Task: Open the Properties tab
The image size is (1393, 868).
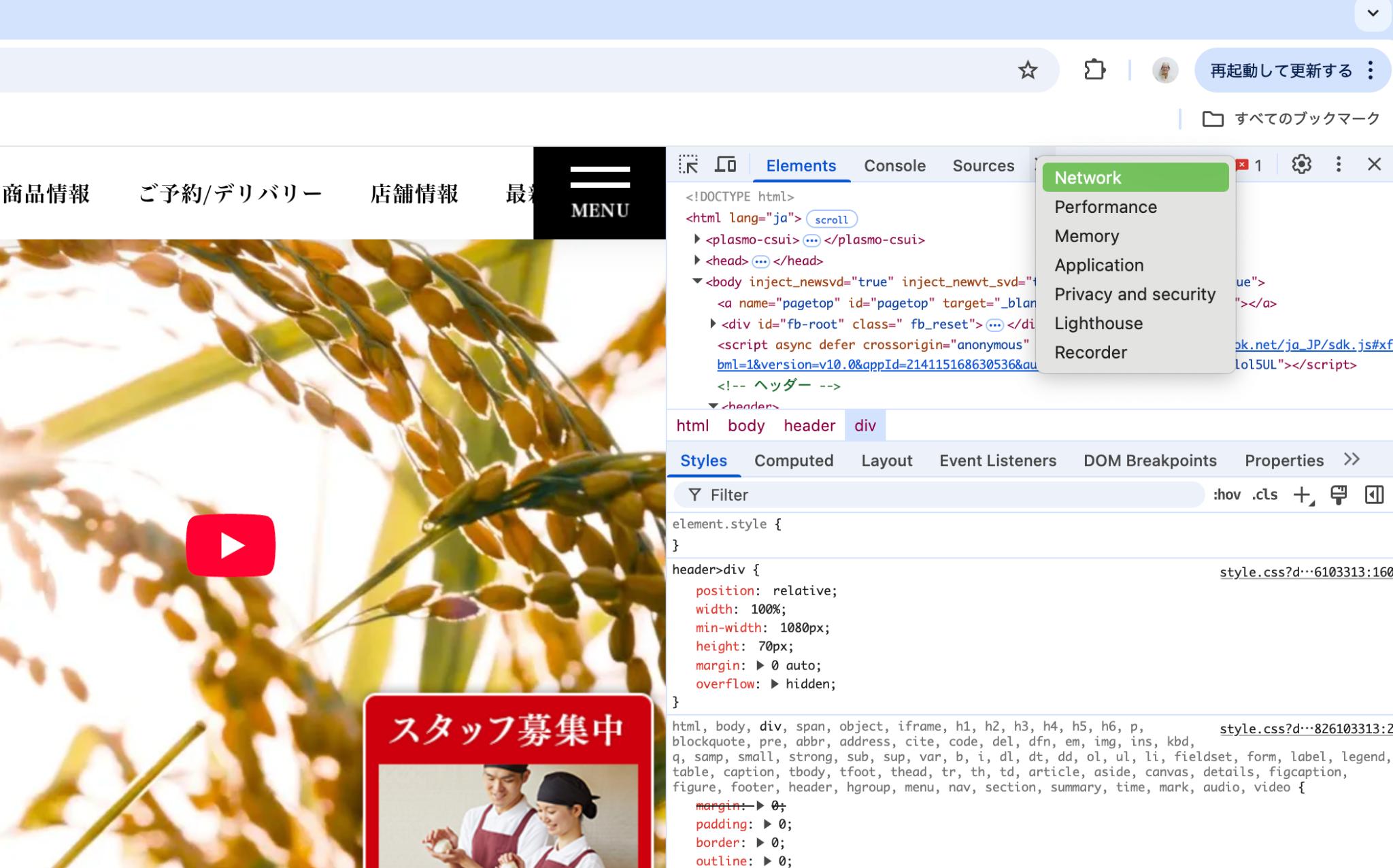Action: [x=1284, y=461]
